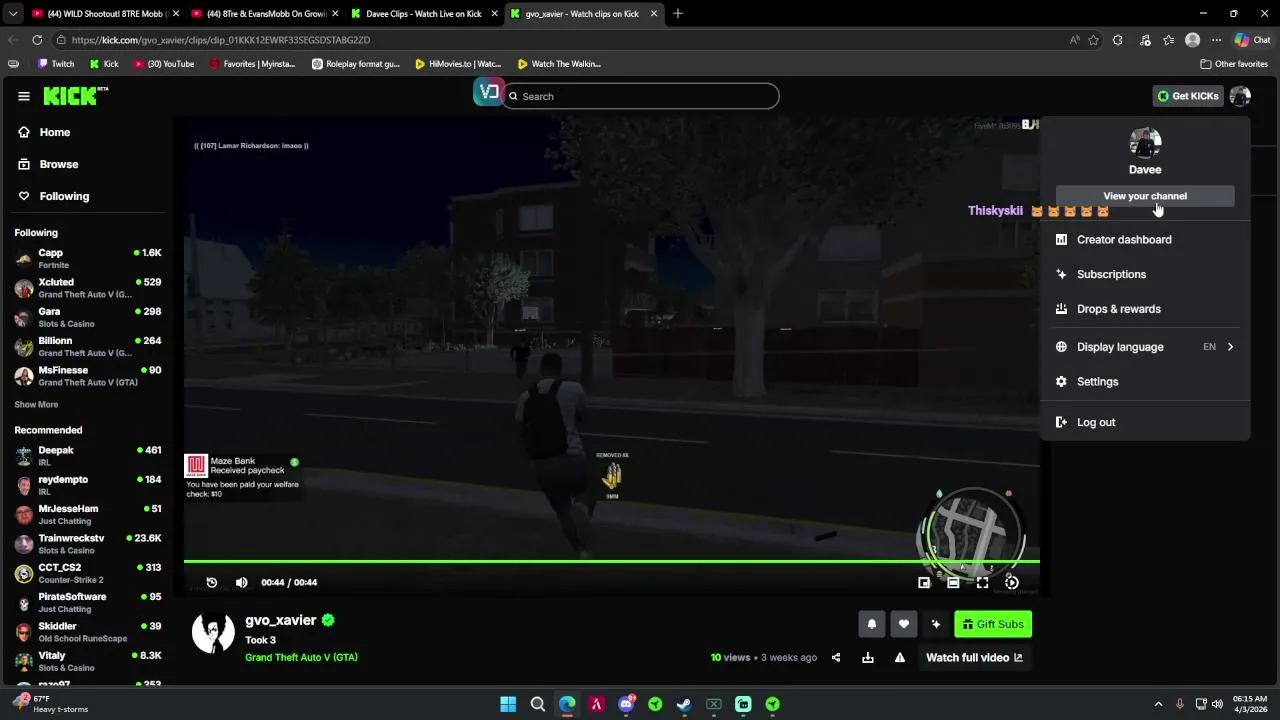Open Deepak recommended channel
1280x720 pixels.
pos(88,456)
